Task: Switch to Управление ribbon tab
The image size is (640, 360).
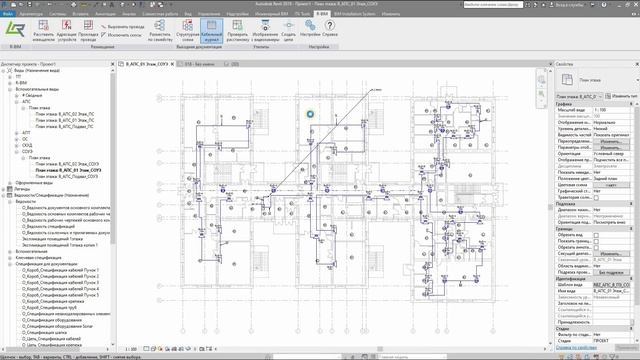Action: pos(209,13)
